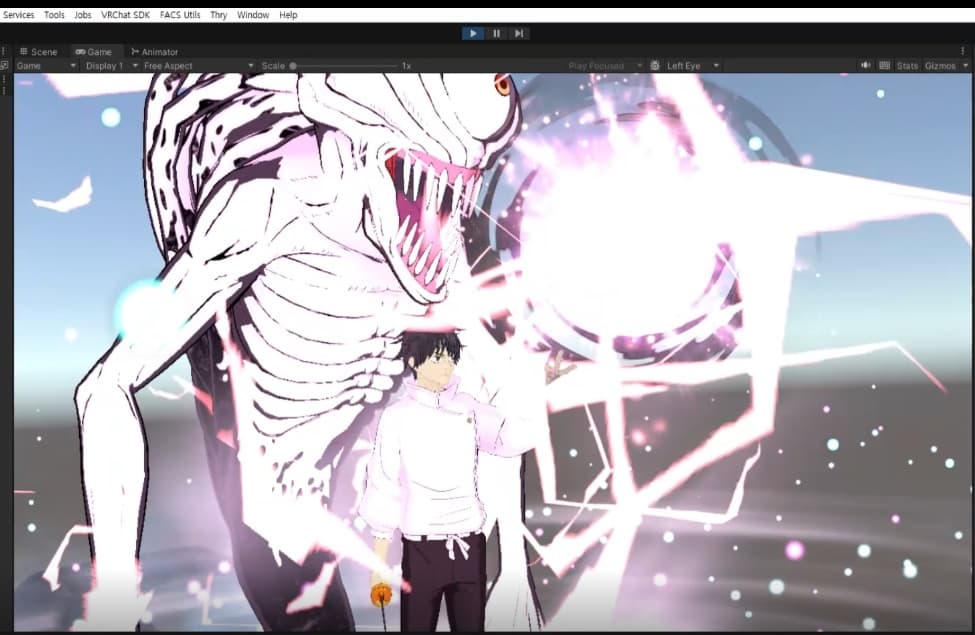Open the FACS Utils menu
This screenshot has height=635, width=975.
click(180, 15)
